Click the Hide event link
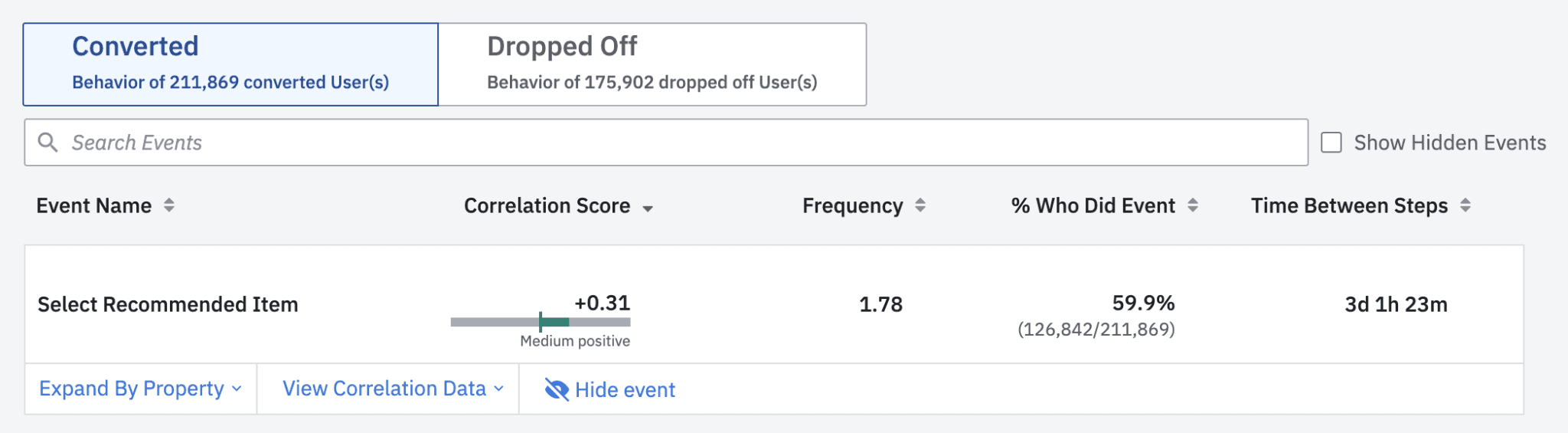Image resolution: width=1568 pixels, height=433 pixels. [x=625, y=390]
